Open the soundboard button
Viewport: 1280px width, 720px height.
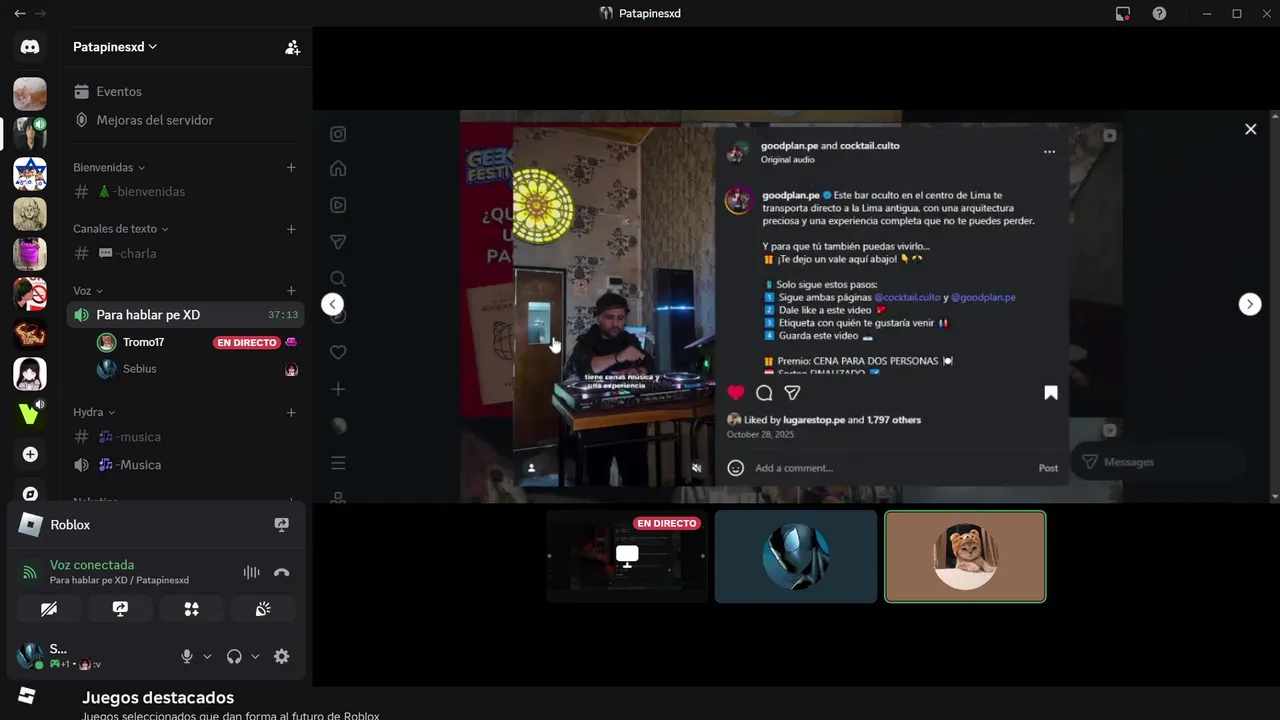263,608
